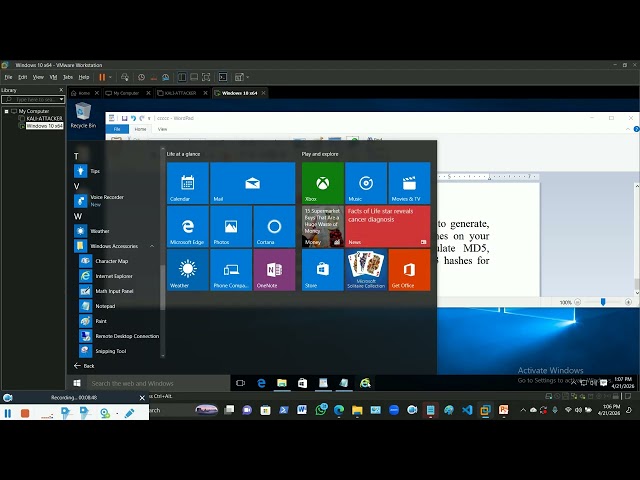Select KALI-ATTACKER in the Library tree
Viewport: 640px width, 480px height.
tap(44, 118)
